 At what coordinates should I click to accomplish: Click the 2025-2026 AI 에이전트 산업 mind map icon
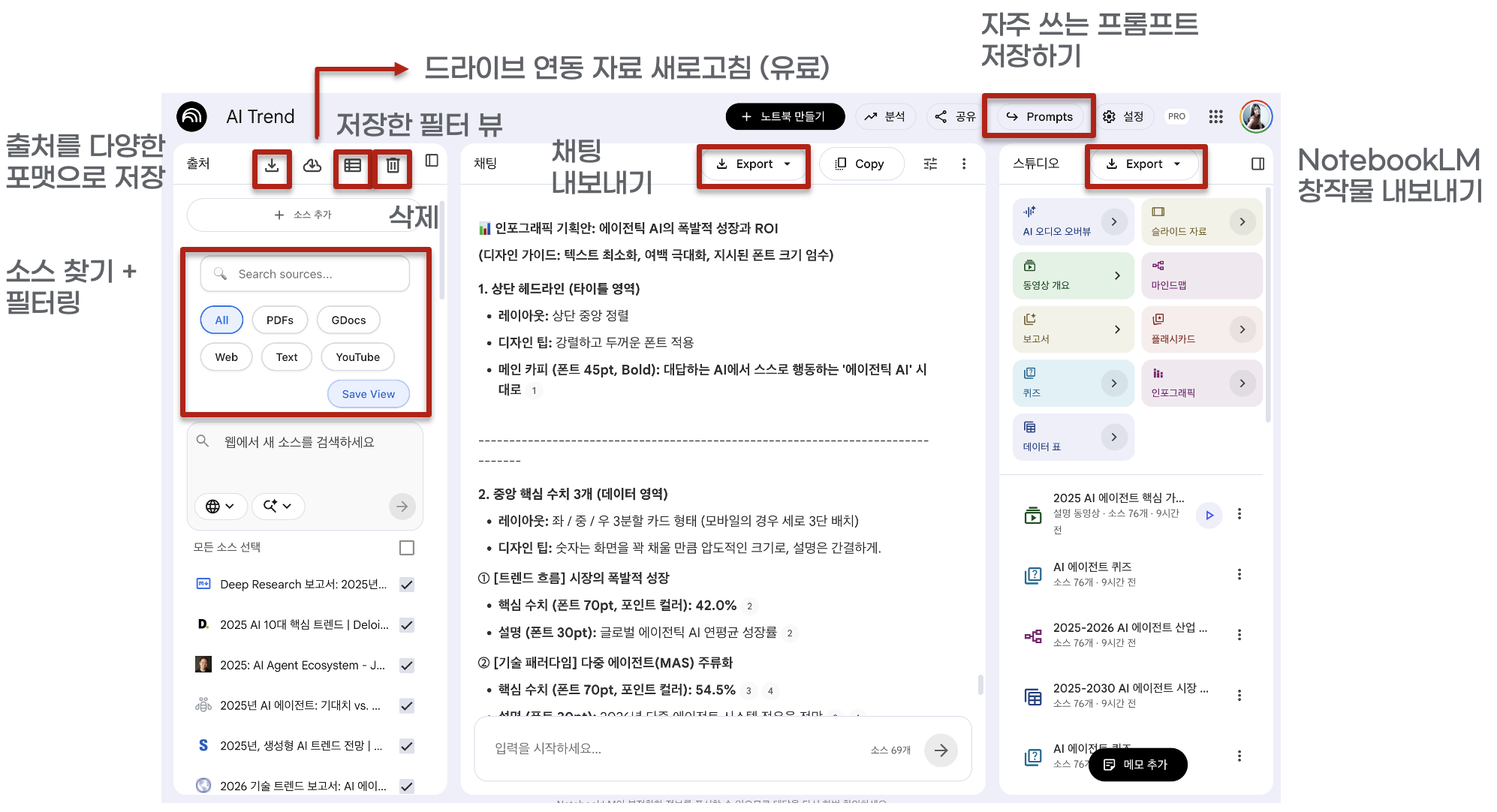pos(1034,636)
